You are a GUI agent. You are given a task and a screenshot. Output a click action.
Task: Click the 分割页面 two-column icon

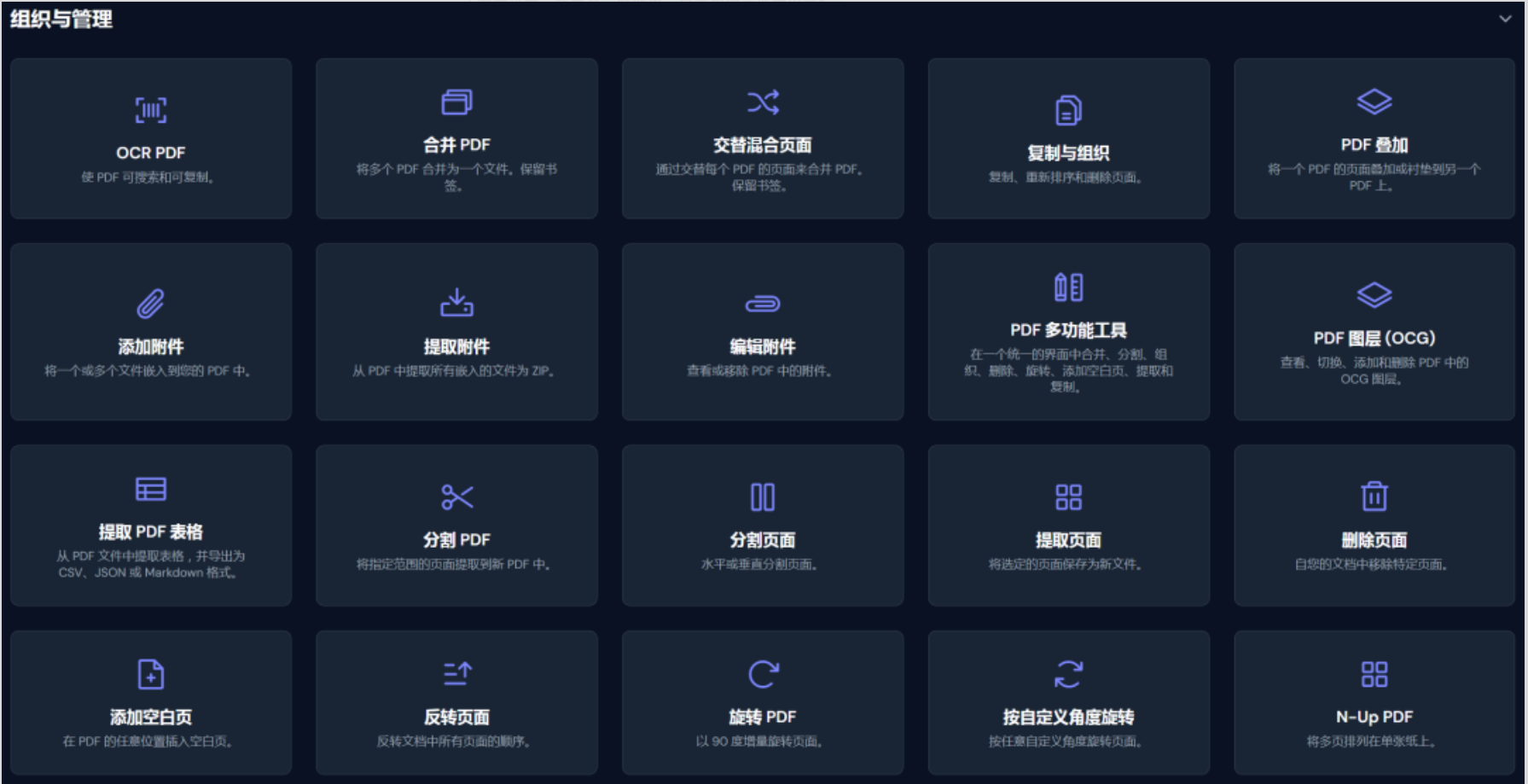click(763, 497)
